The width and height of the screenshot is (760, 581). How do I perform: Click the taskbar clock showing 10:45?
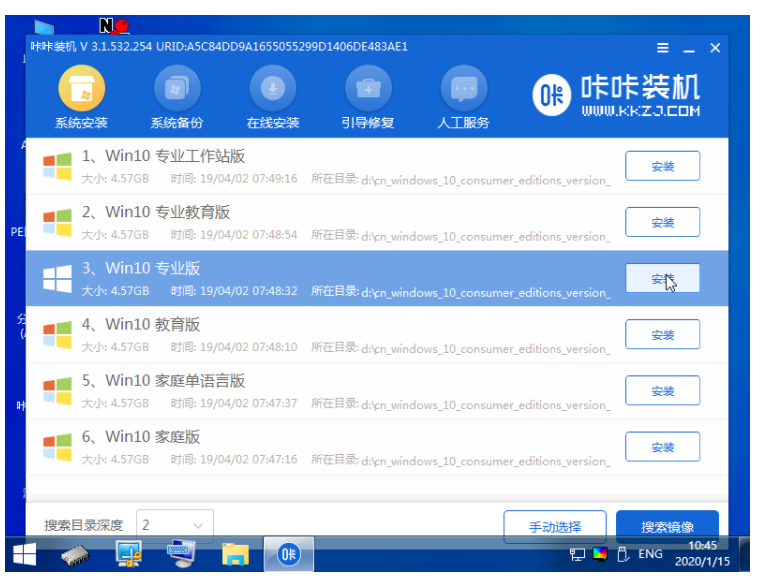coord(701,554)
